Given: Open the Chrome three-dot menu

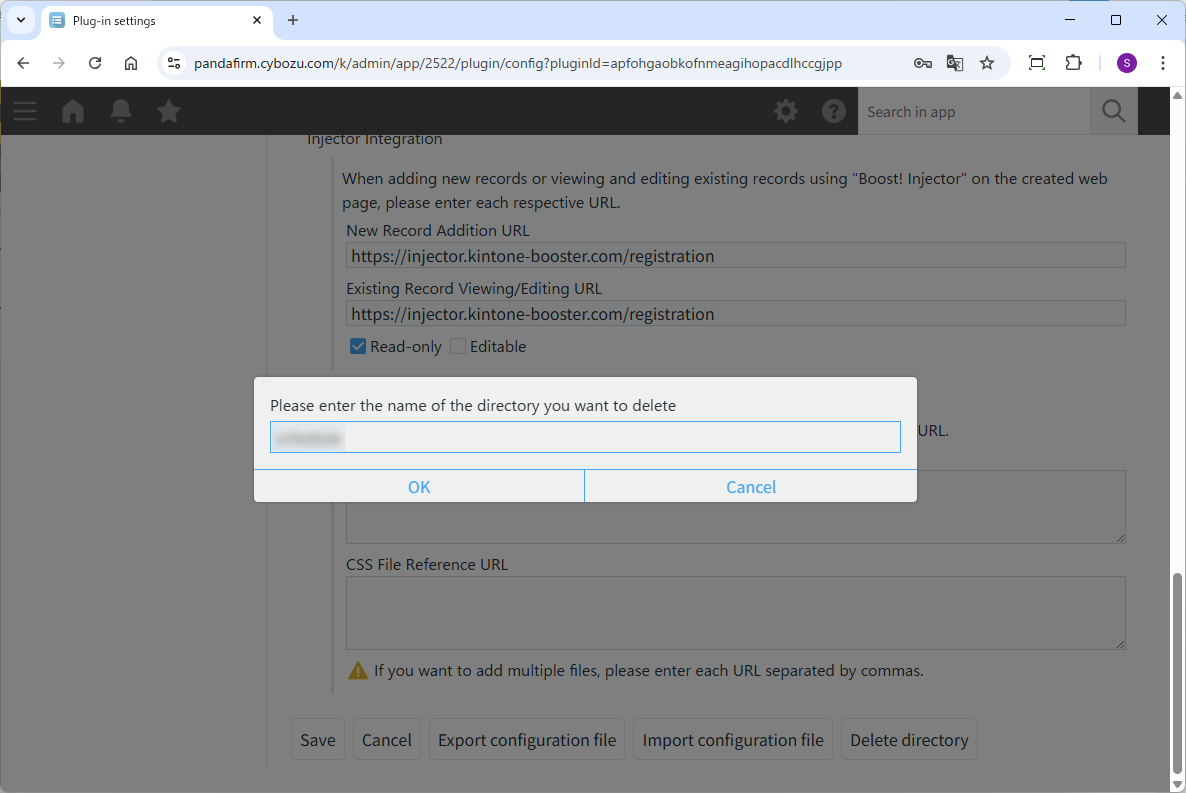Looking at the screenshot, I should click(1162, 63).
